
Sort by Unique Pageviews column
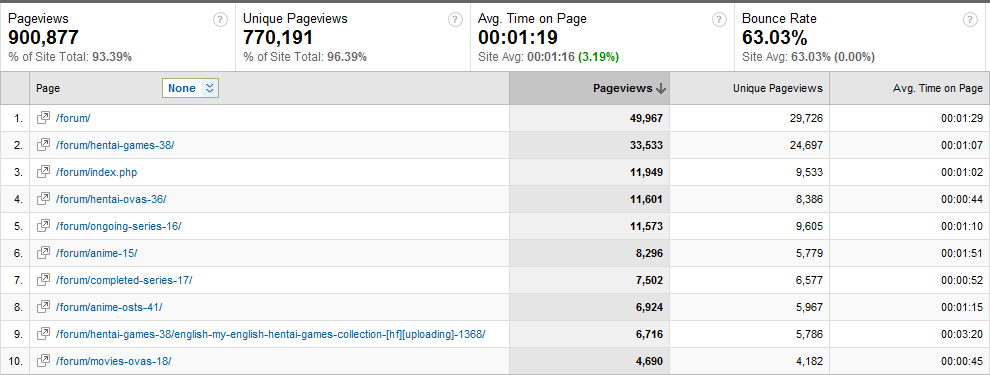click(777, 88)
